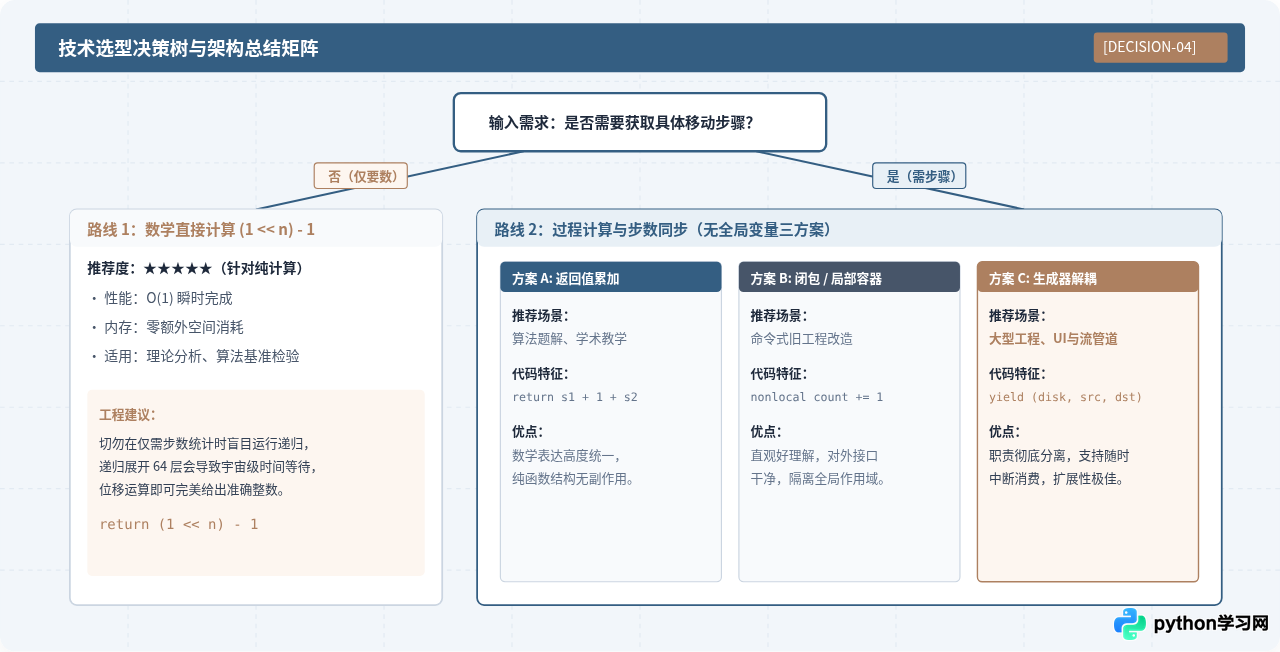This screenshot has height=652, width=1280.
Task: Click the text 纯函数结构无副作用。
Action: click(574, 478)
